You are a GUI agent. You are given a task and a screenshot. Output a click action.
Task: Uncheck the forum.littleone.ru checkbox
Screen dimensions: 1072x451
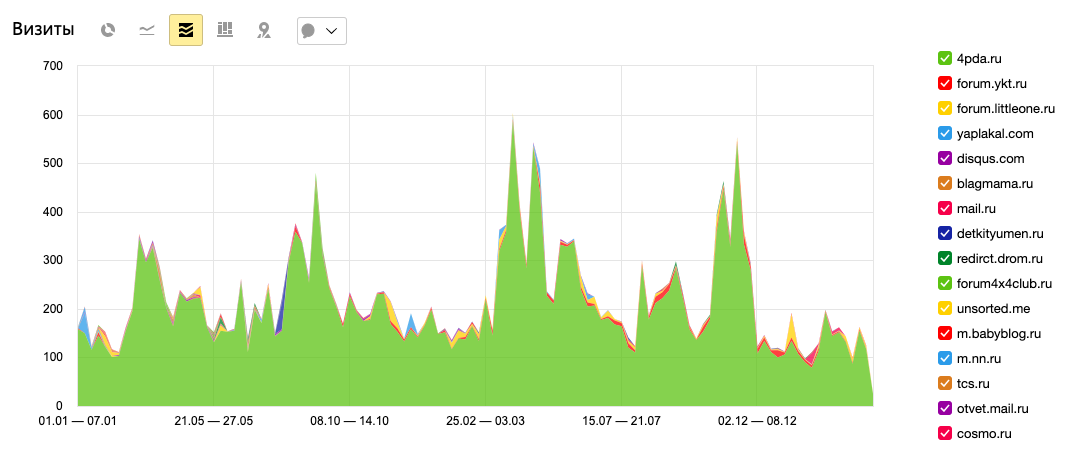(x=945, y=109)
